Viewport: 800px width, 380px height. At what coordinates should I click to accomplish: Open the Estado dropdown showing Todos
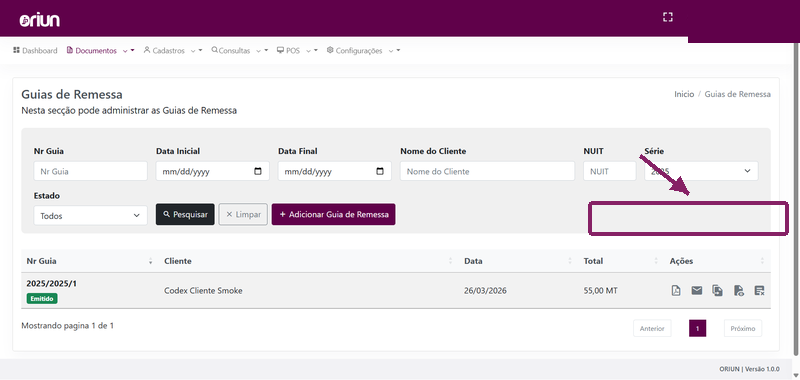tap(90, 215)
